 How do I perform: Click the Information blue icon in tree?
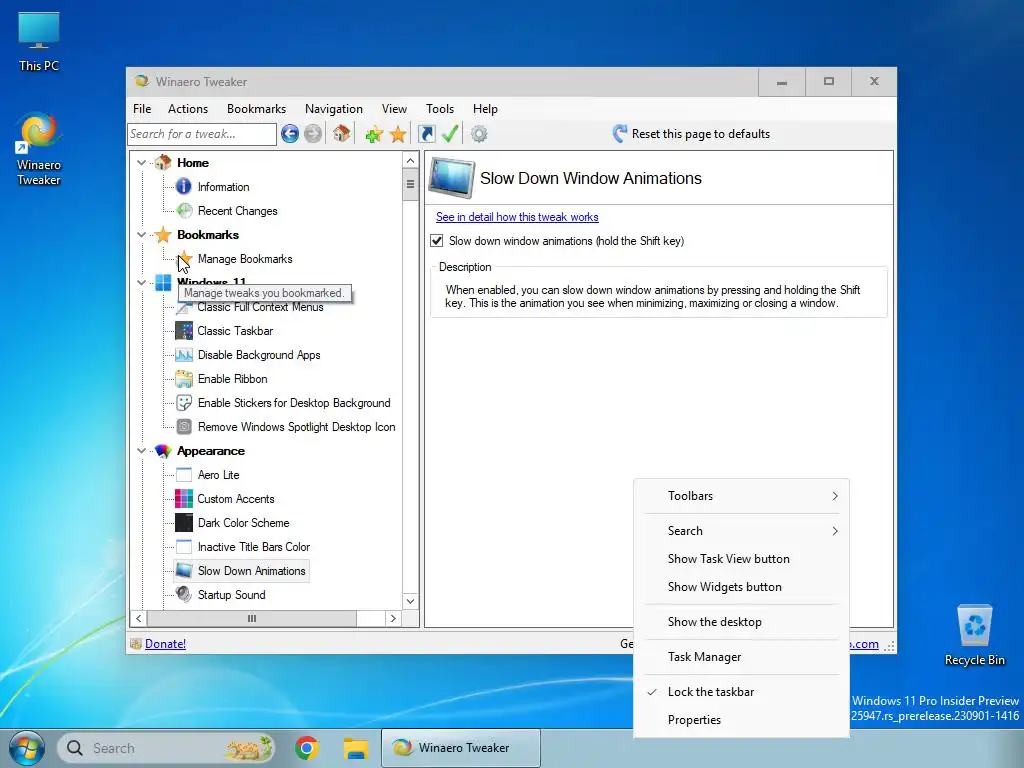tap(184, 187)
